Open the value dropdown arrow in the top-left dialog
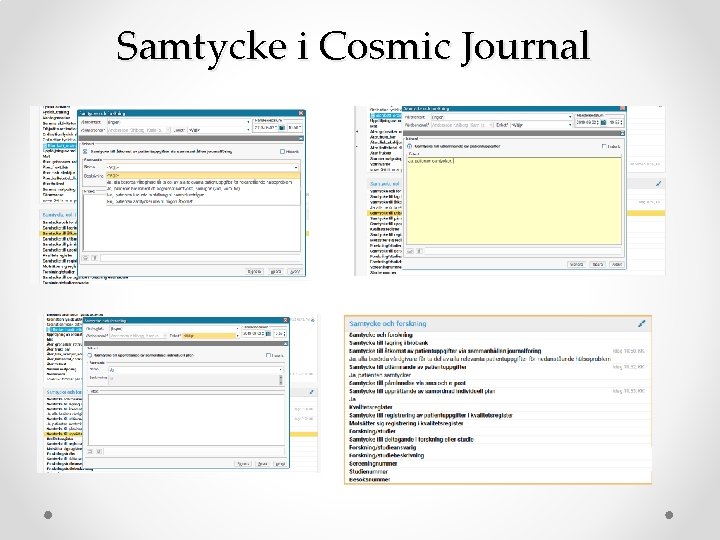 click(x=296, y=168)
